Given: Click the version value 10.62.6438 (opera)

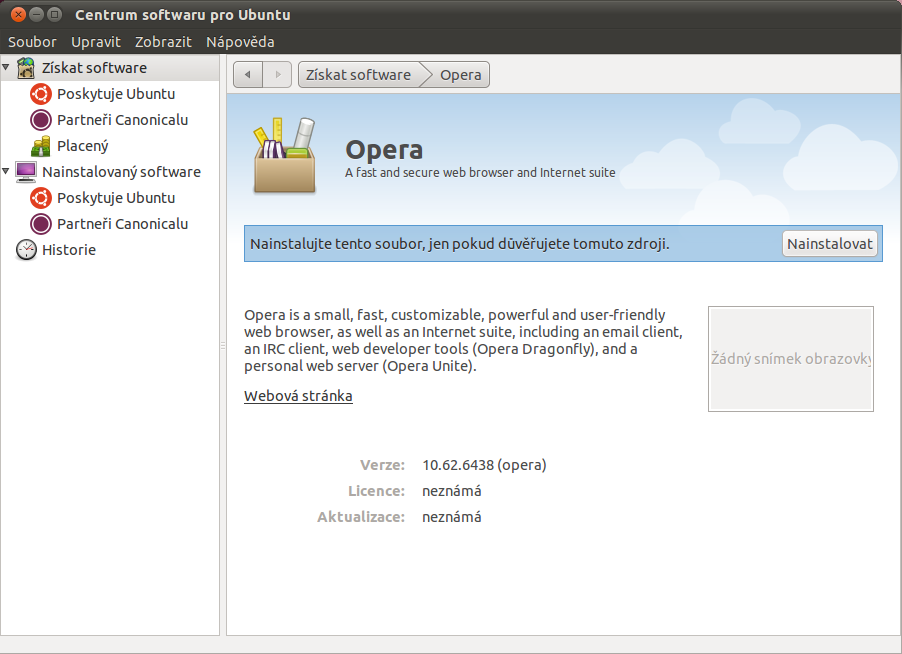Looking at the screenshot, I should pos(484,465).
